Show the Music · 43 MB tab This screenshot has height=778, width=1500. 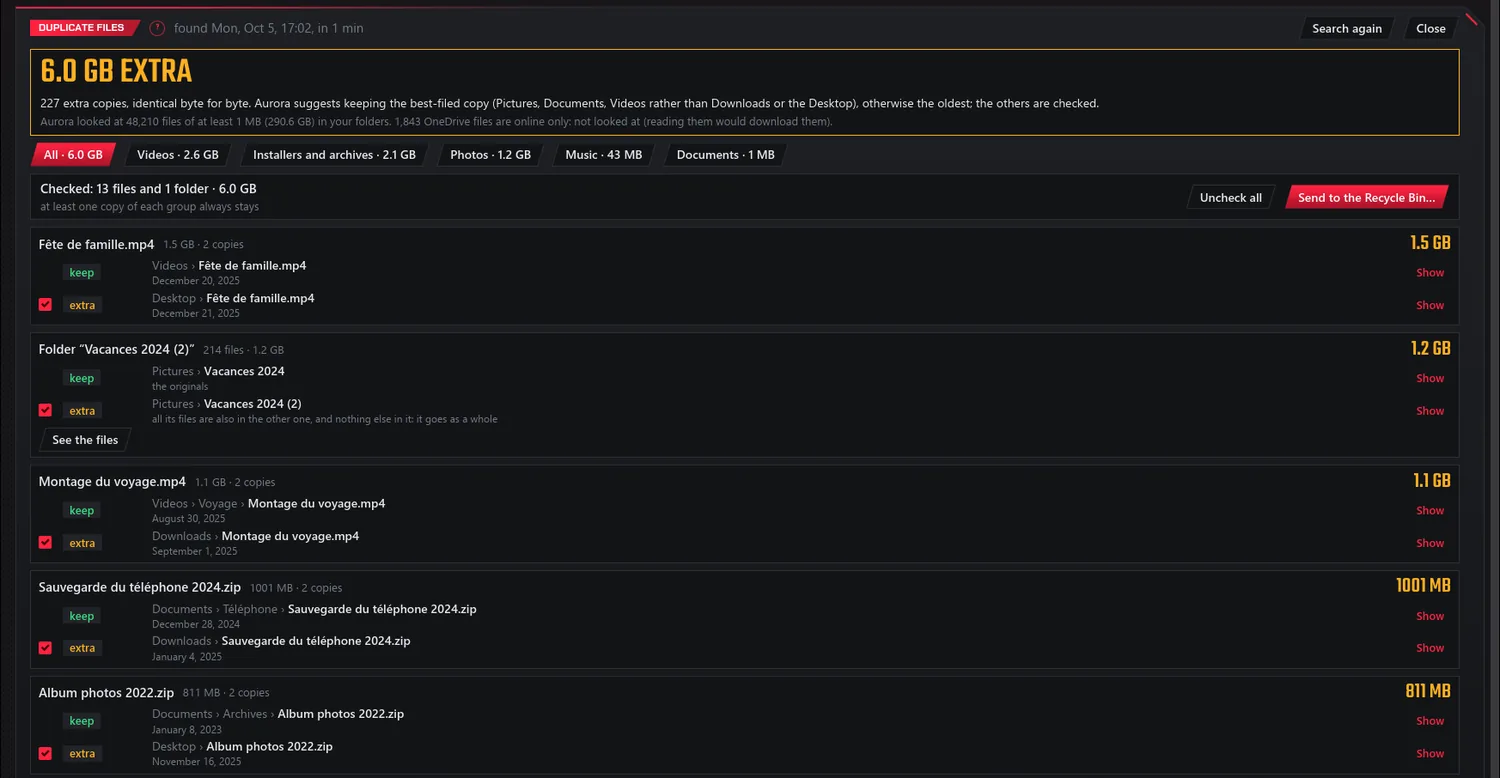[603, 155]
